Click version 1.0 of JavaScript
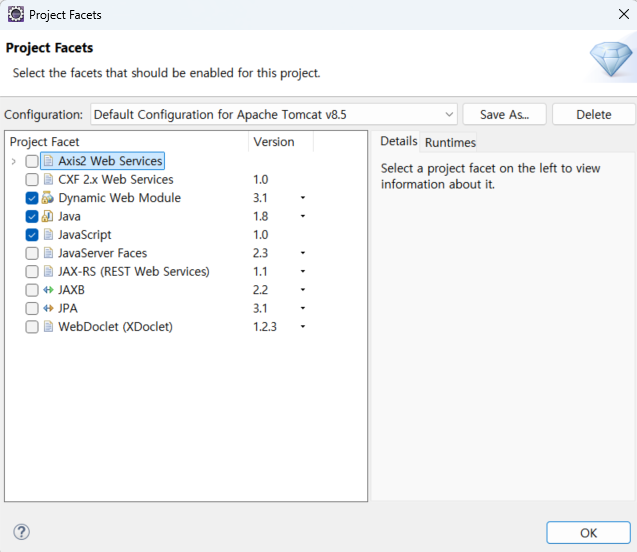Image resolution: width=637 pixels, height=552 pixels. click(x=260, y=234)
